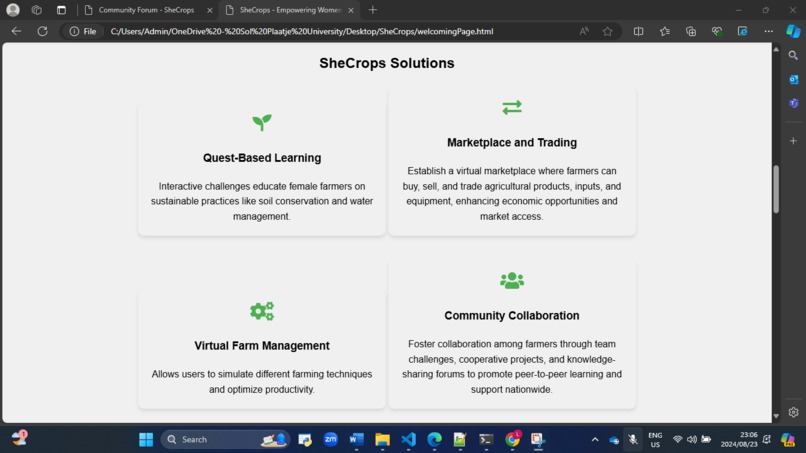806x453 pixels.
Task: Add this page to favorites with the star
Action: pyautogui.click(x=608, y=31)
